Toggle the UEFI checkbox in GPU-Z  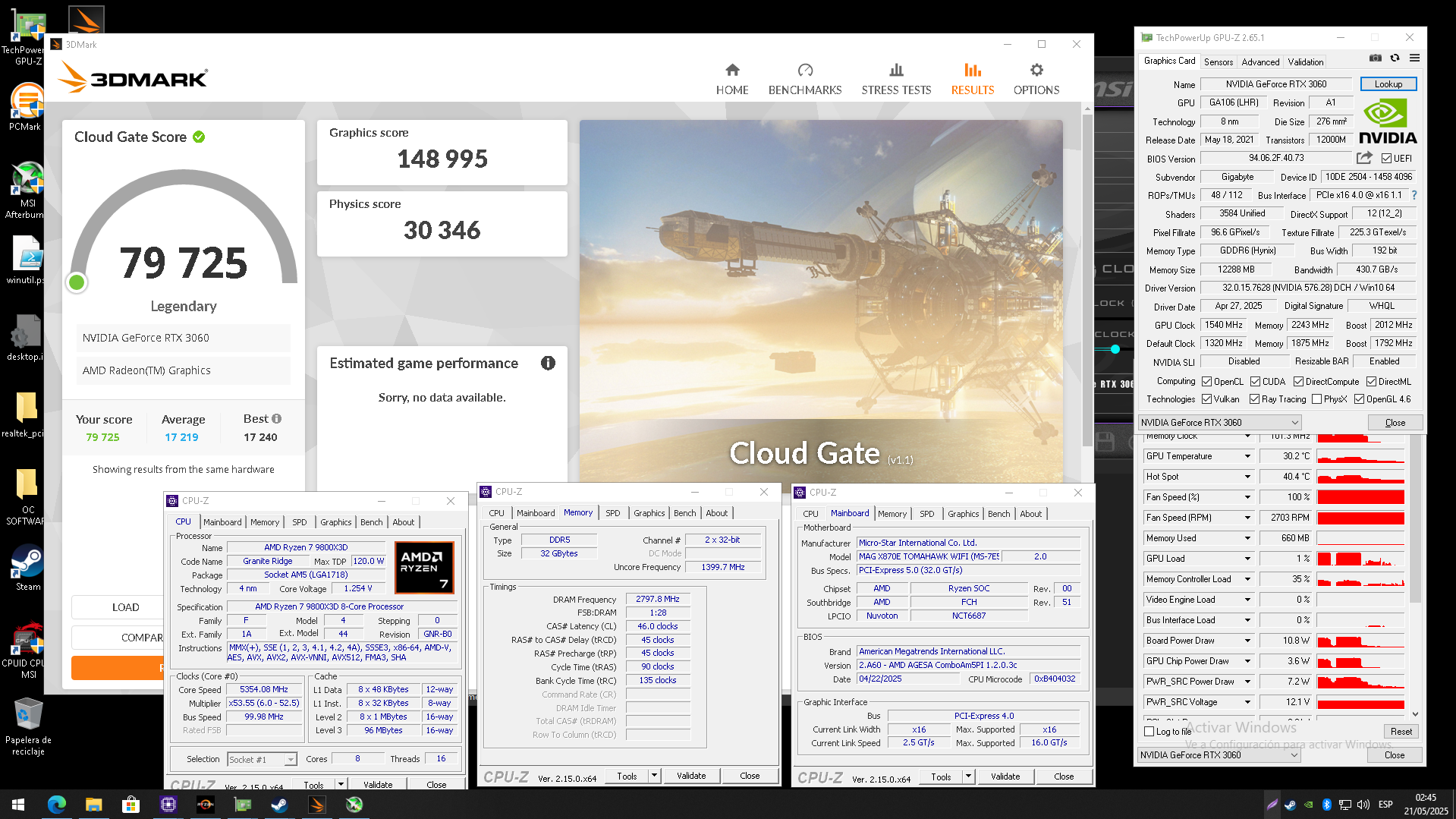click(1386, 159)
